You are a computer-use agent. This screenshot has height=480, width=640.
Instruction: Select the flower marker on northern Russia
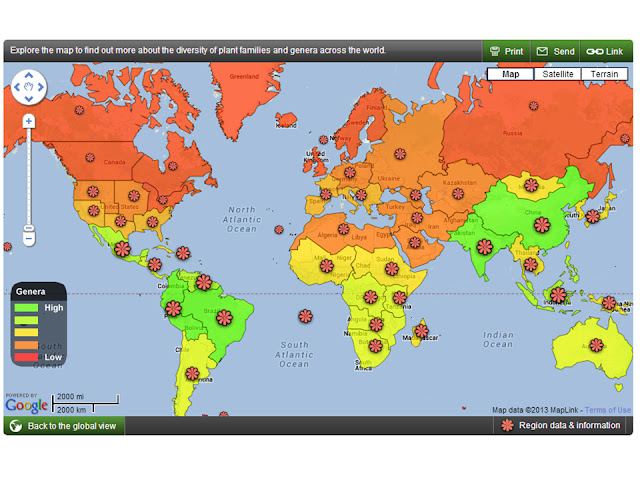pos(533,106)
